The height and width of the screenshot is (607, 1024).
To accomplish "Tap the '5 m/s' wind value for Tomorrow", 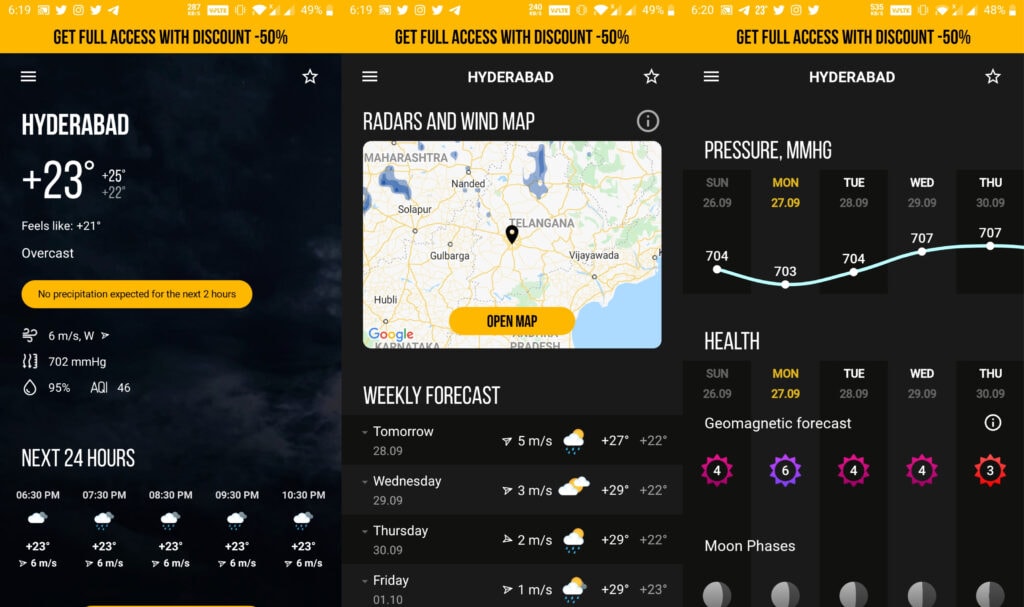I will 535,441.
